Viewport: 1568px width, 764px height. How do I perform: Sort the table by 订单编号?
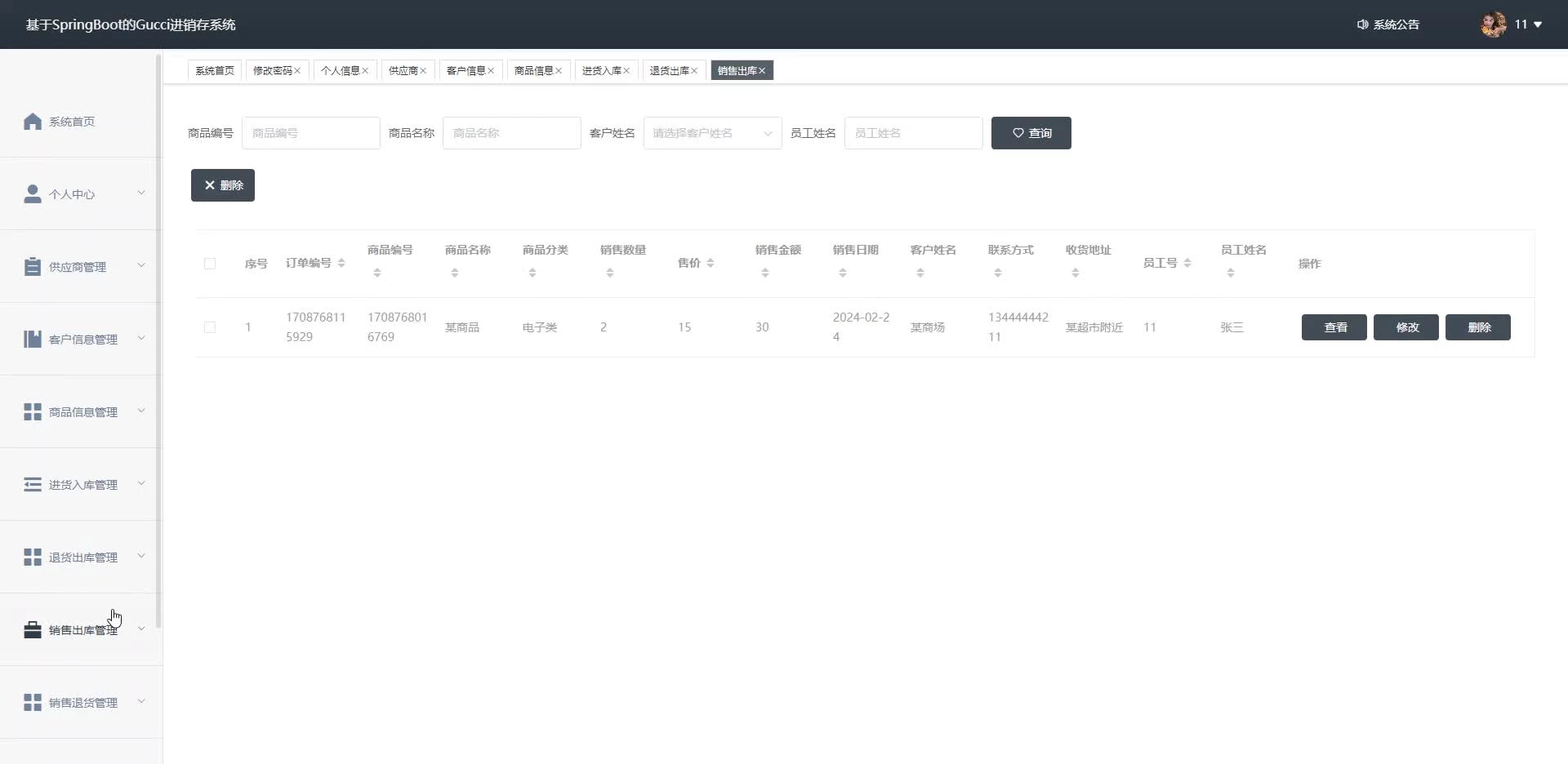(341, 263)
